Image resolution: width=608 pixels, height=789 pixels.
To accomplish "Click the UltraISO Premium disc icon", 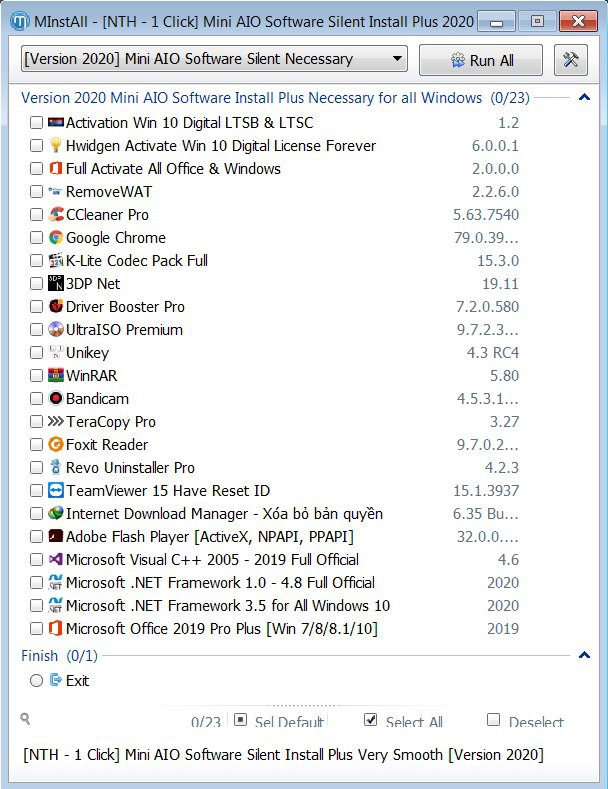I will pos(55,330).
